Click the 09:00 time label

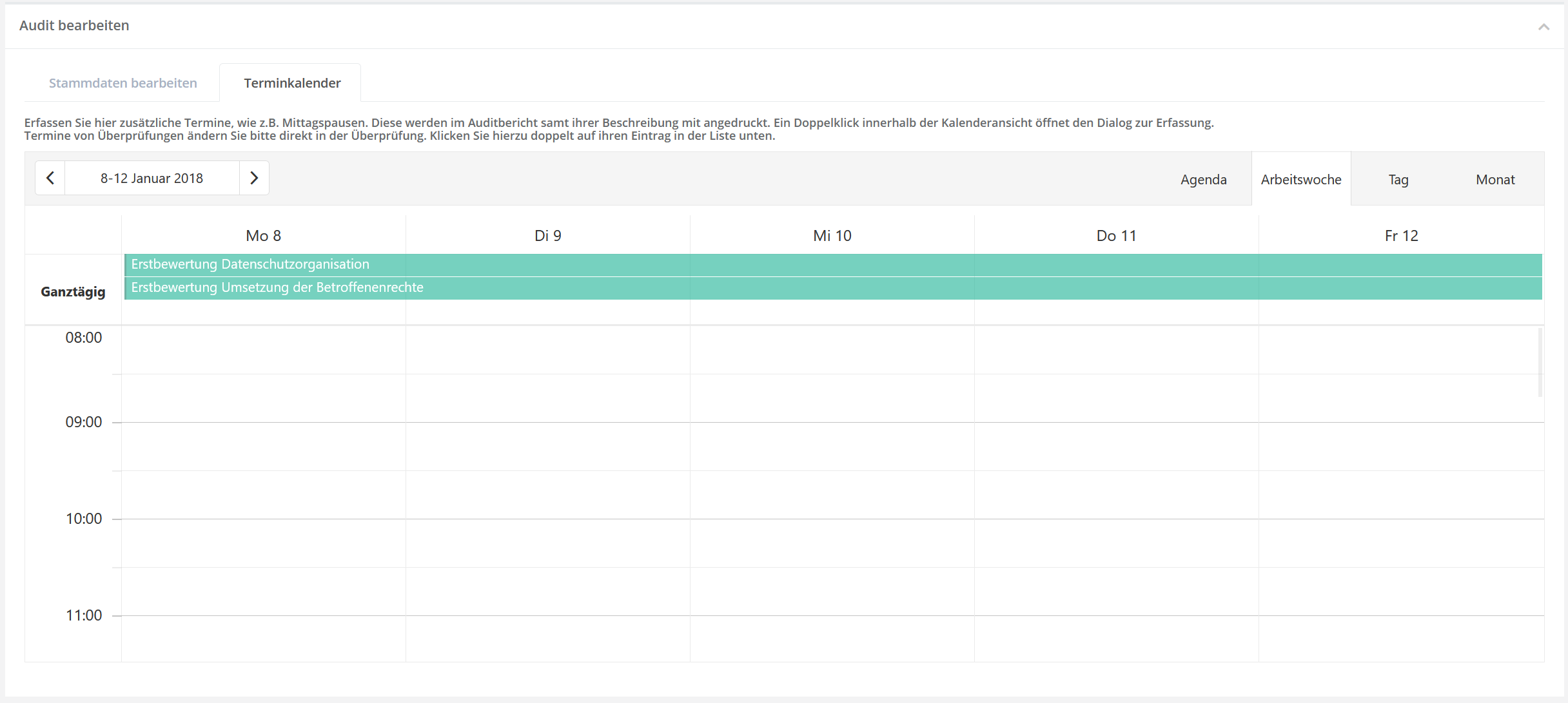coord(84,422)
